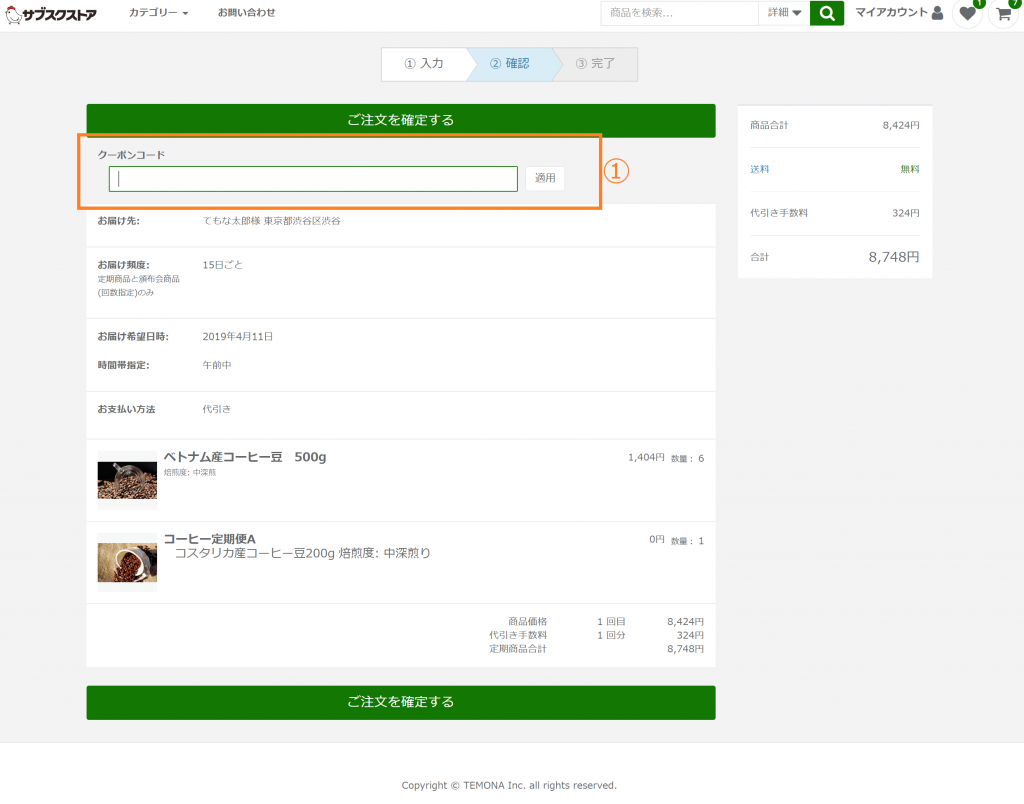Focus the クーポンコード input field
This screenshot has height=804, width=1024.
pyautogui.click(x=313, y=179)
